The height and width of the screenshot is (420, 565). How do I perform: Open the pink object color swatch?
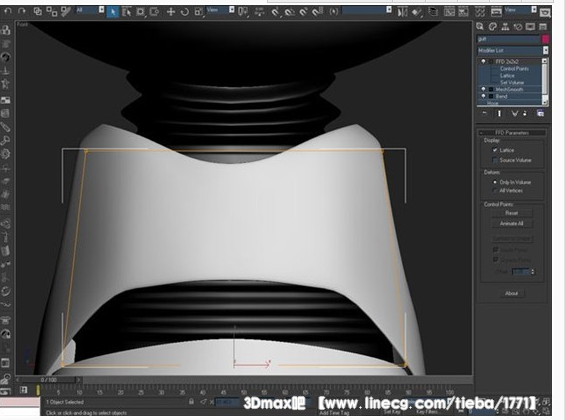545,39
